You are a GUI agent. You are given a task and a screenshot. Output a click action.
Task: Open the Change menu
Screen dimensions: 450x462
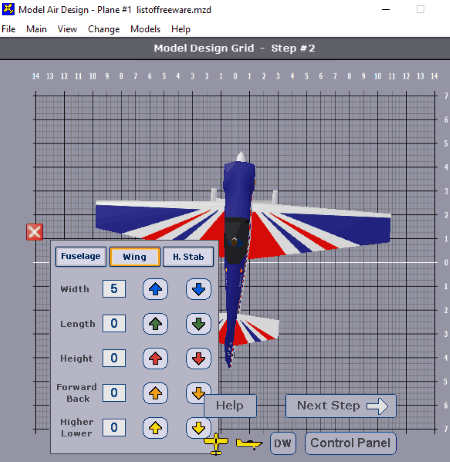(104, 29)
